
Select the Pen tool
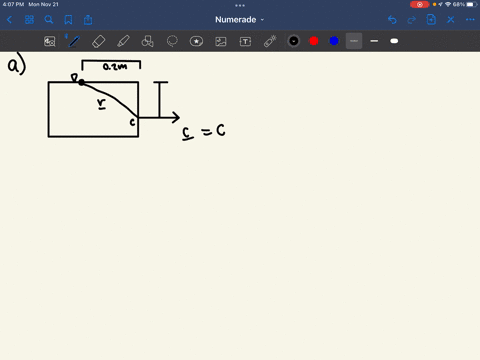pyautogui.click(x=74, y=41)
